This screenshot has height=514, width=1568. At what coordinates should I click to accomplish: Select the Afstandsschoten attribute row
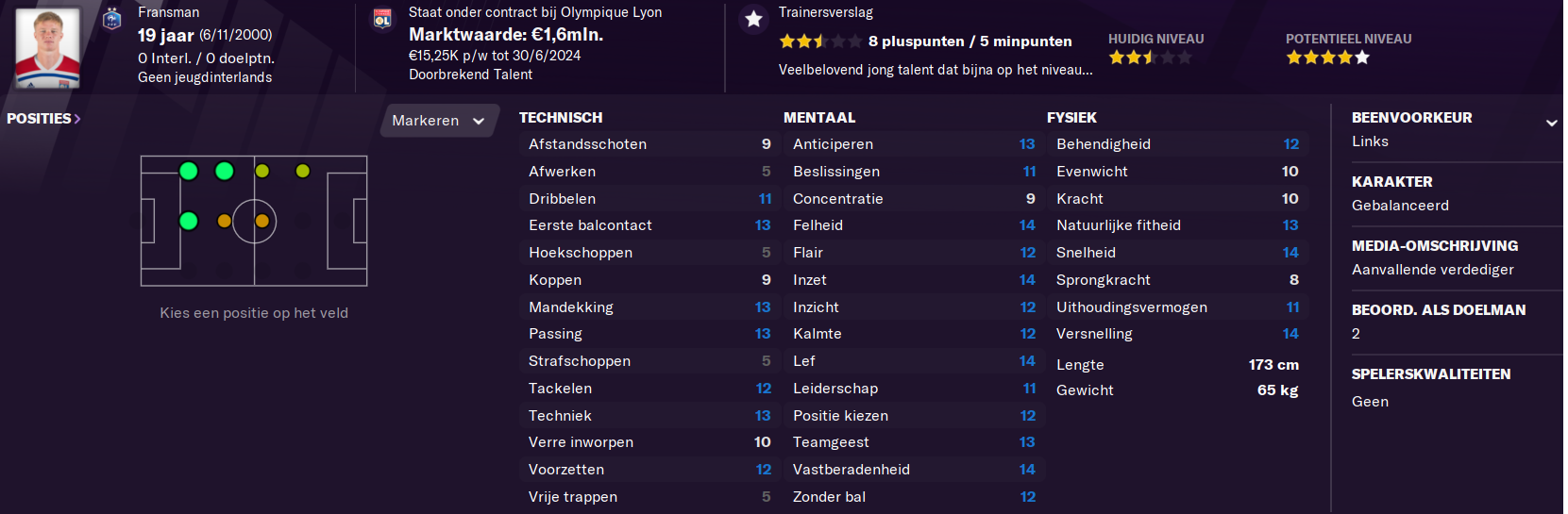pyautogui.click(x=648, y=144)
